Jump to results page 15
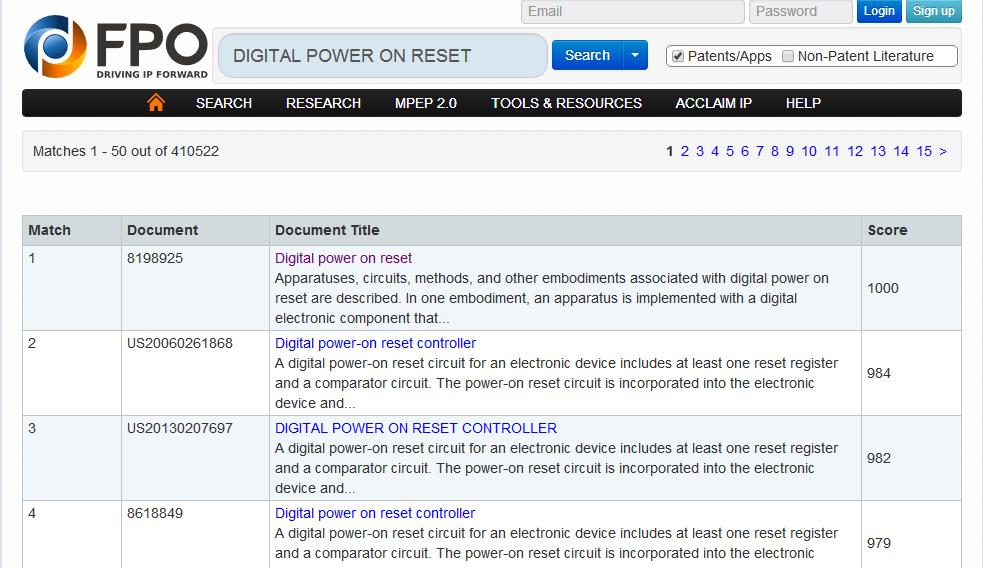This screenshot has height=568, width=983. point(924,152)
